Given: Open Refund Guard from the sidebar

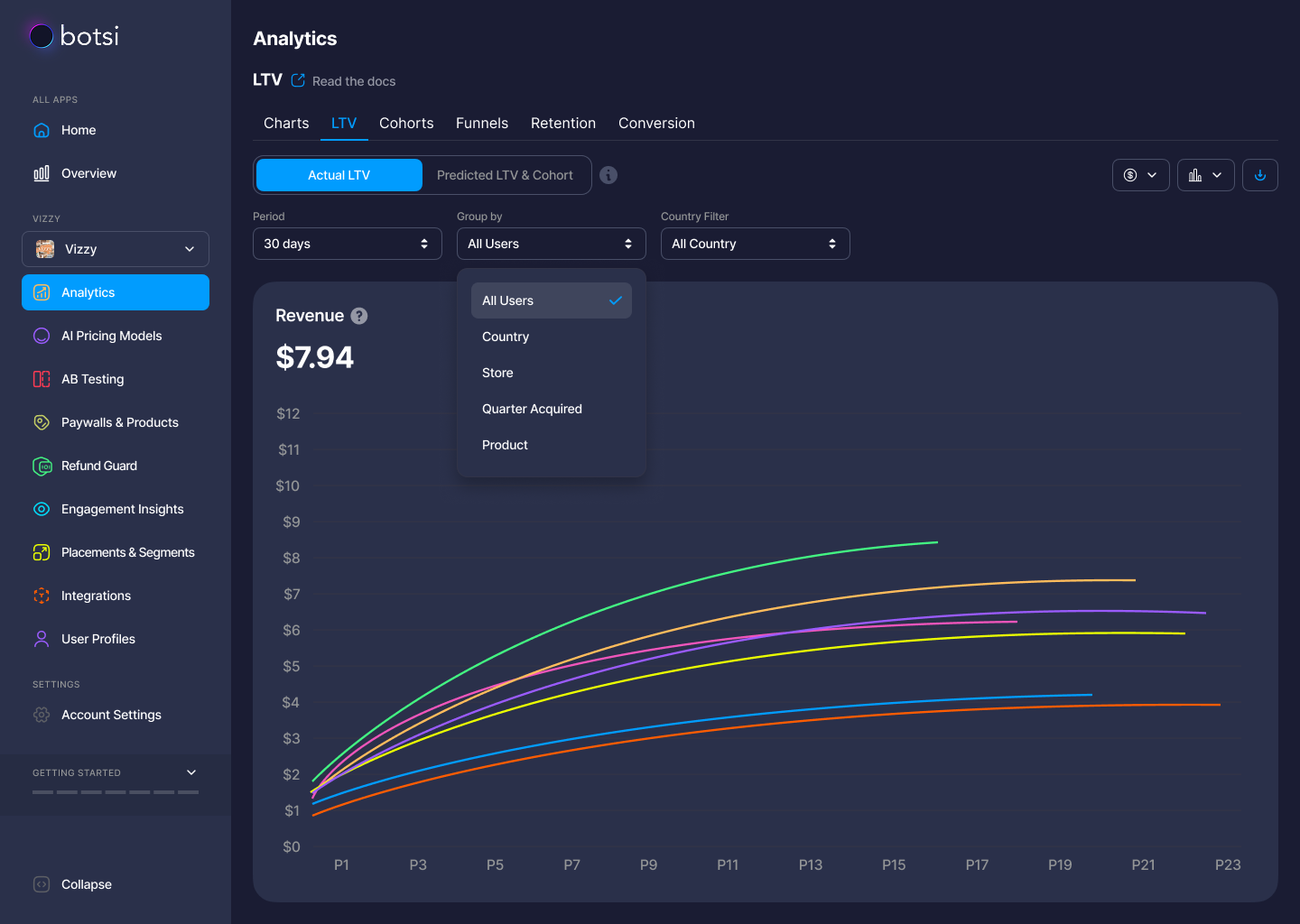Looking at the screenshot, I should [99, 466].
